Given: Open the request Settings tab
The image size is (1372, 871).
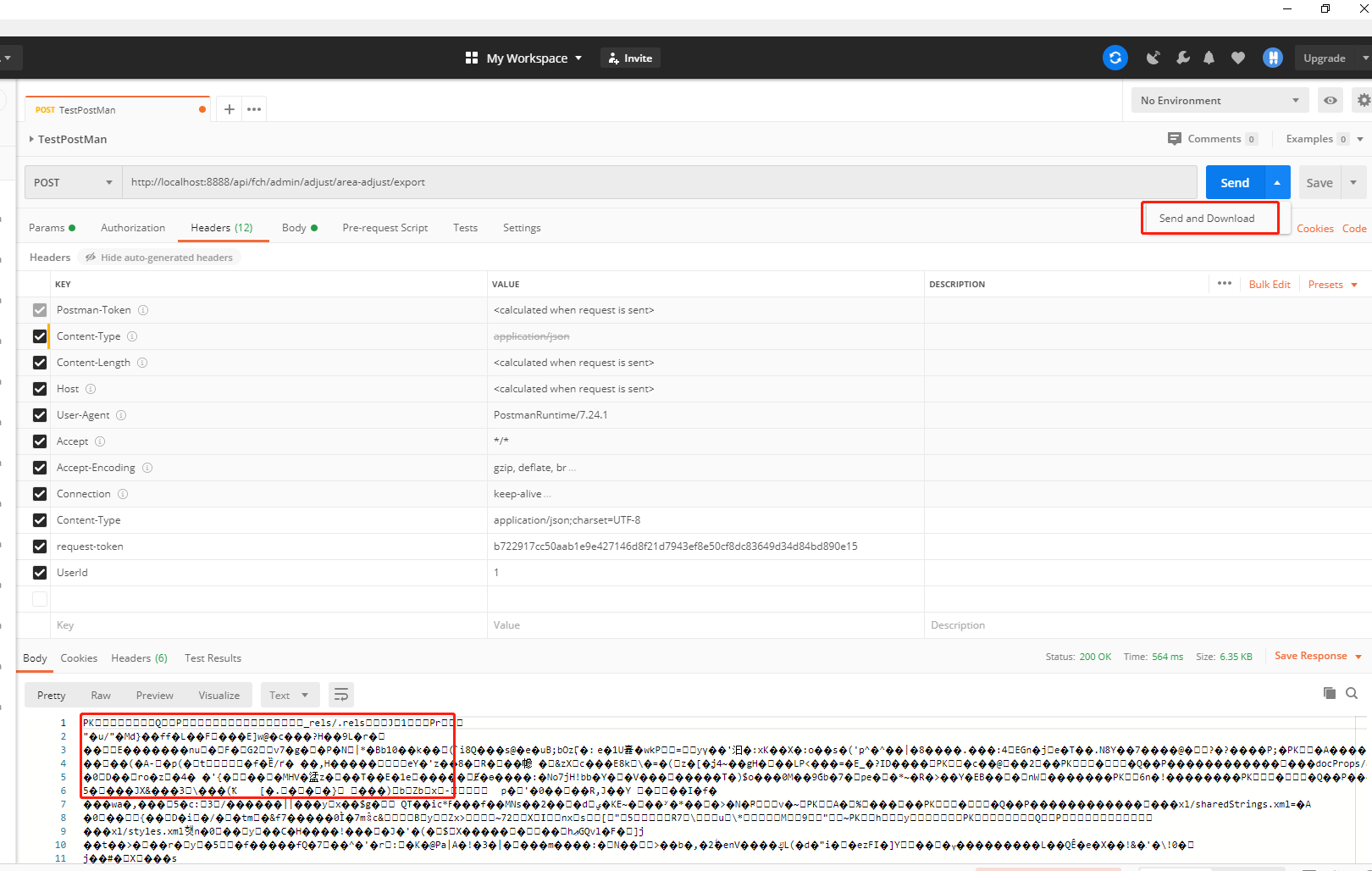Looking at the screenshot, I should click(522, 228).
